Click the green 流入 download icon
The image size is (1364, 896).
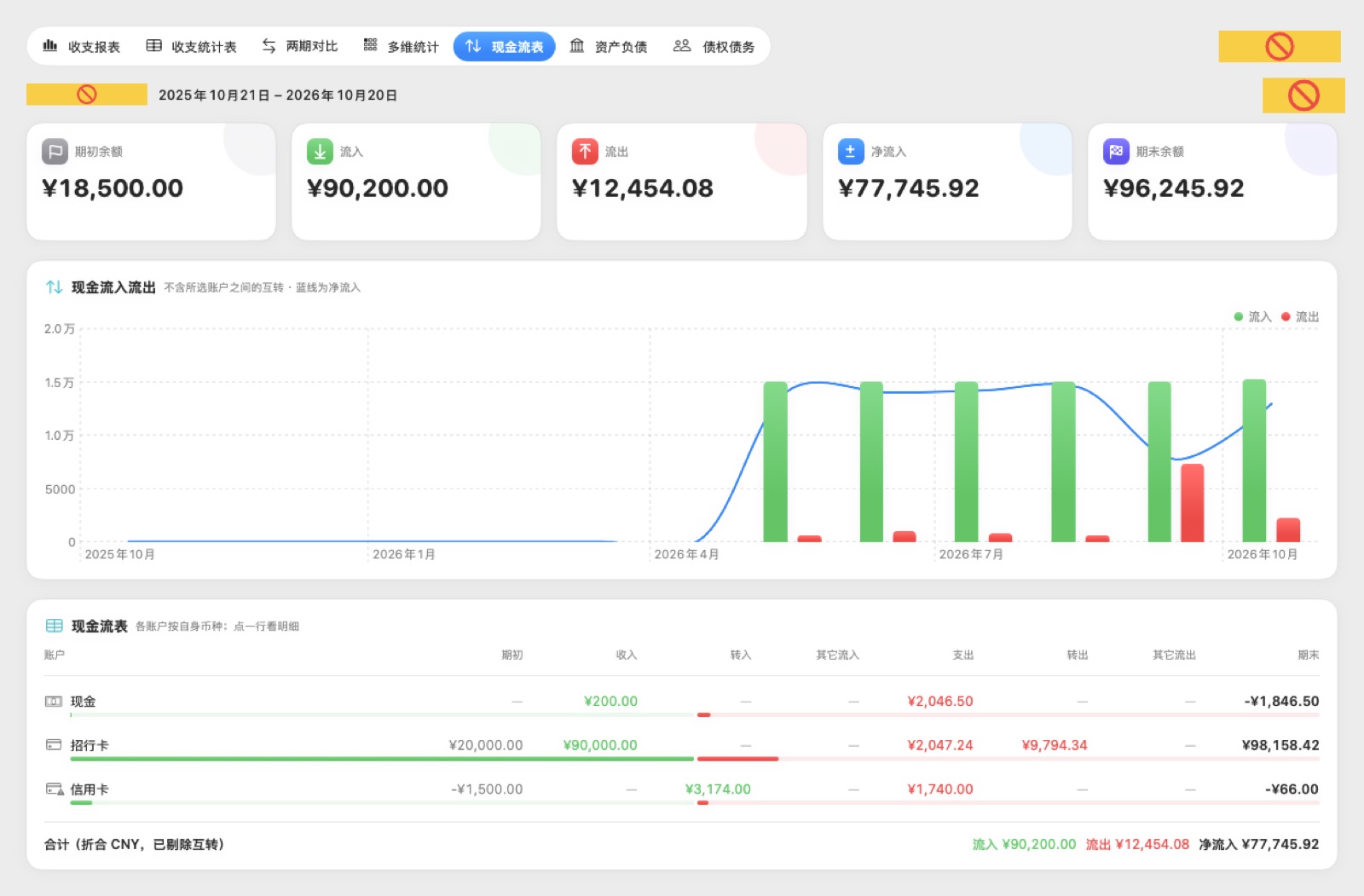(x=320, y=152)
